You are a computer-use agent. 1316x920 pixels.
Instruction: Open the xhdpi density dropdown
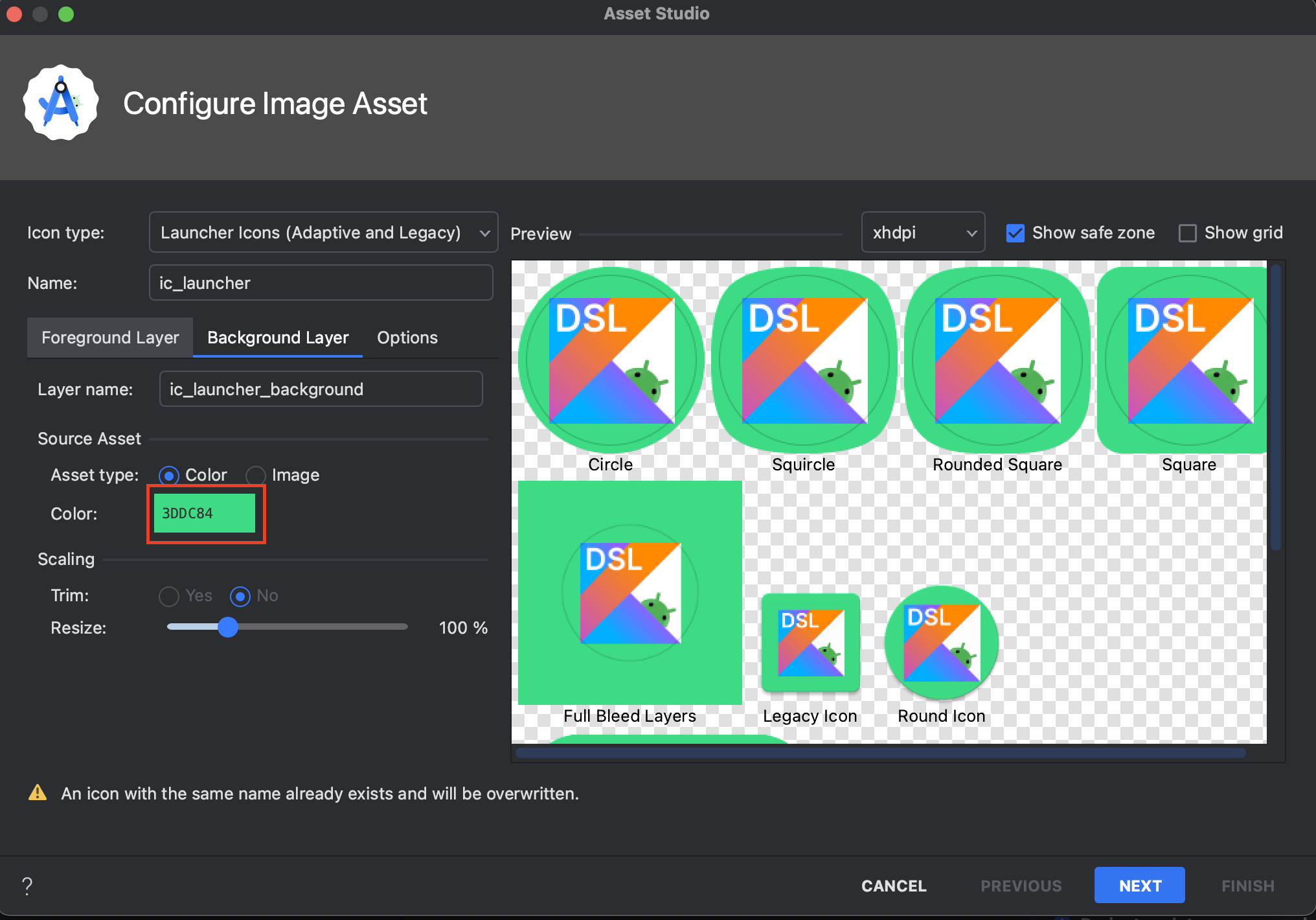922,233
